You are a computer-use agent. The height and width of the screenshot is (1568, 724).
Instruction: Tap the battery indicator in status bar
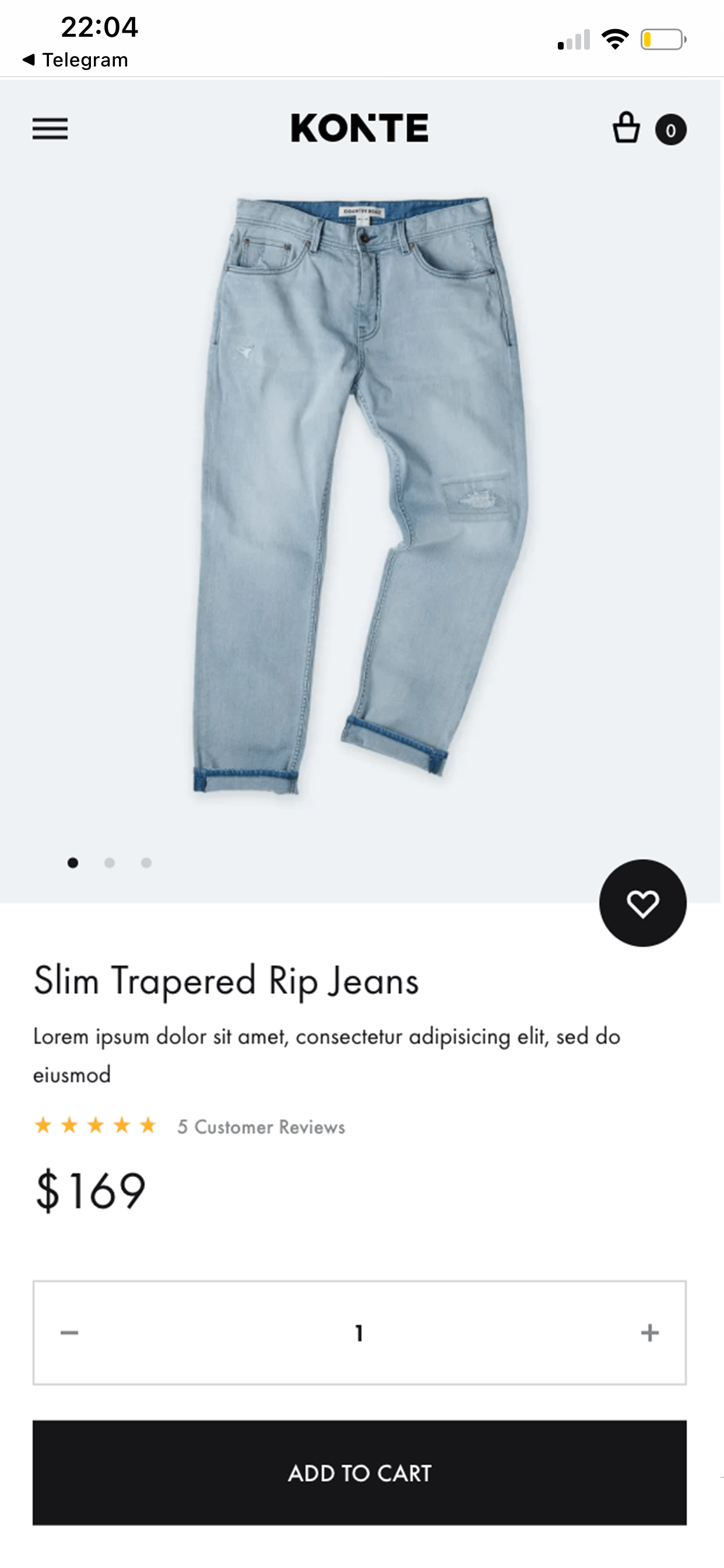click(663, 40)
